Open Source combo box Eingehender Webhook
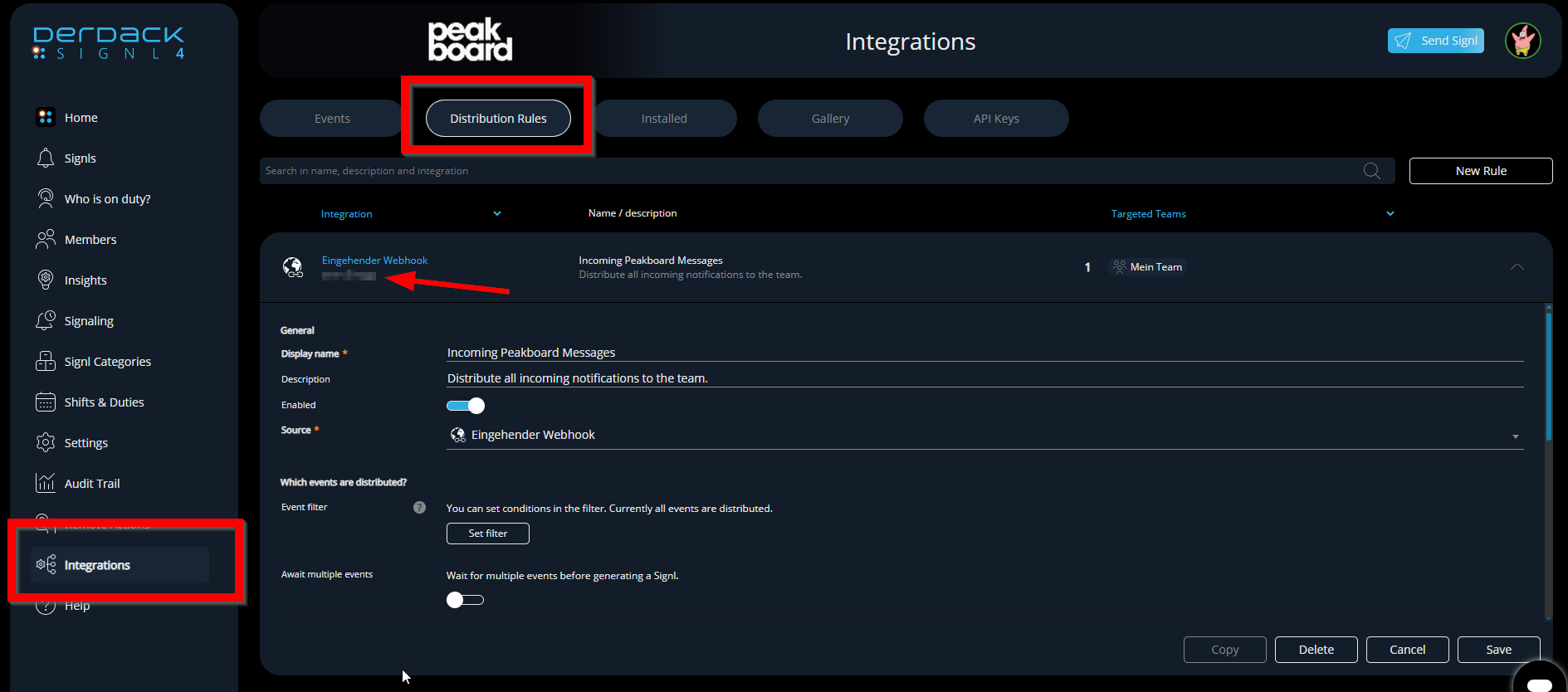 985,436
